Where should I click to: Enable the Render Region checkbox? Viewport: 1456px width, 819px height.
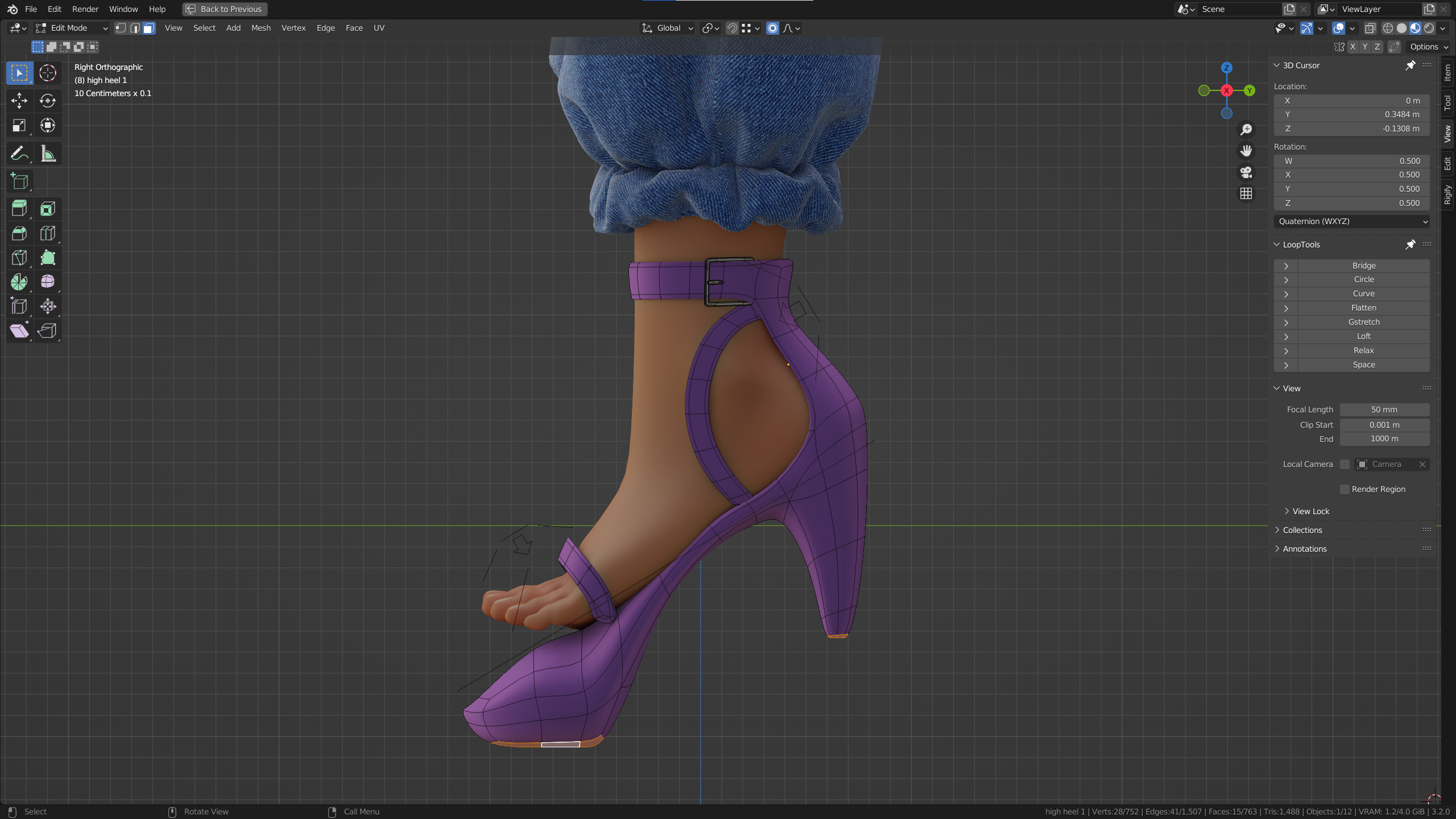pos(1345,489)
